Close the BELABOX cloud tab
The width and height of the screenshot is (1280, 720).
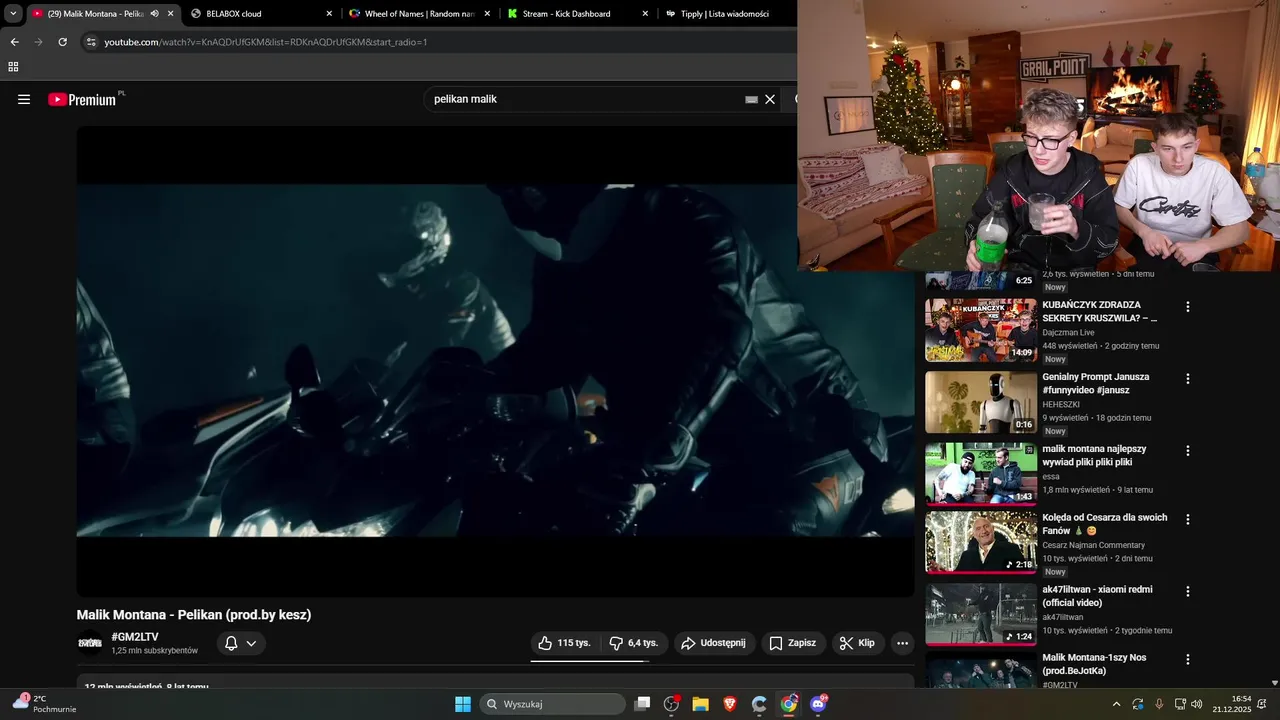(329, 14)
